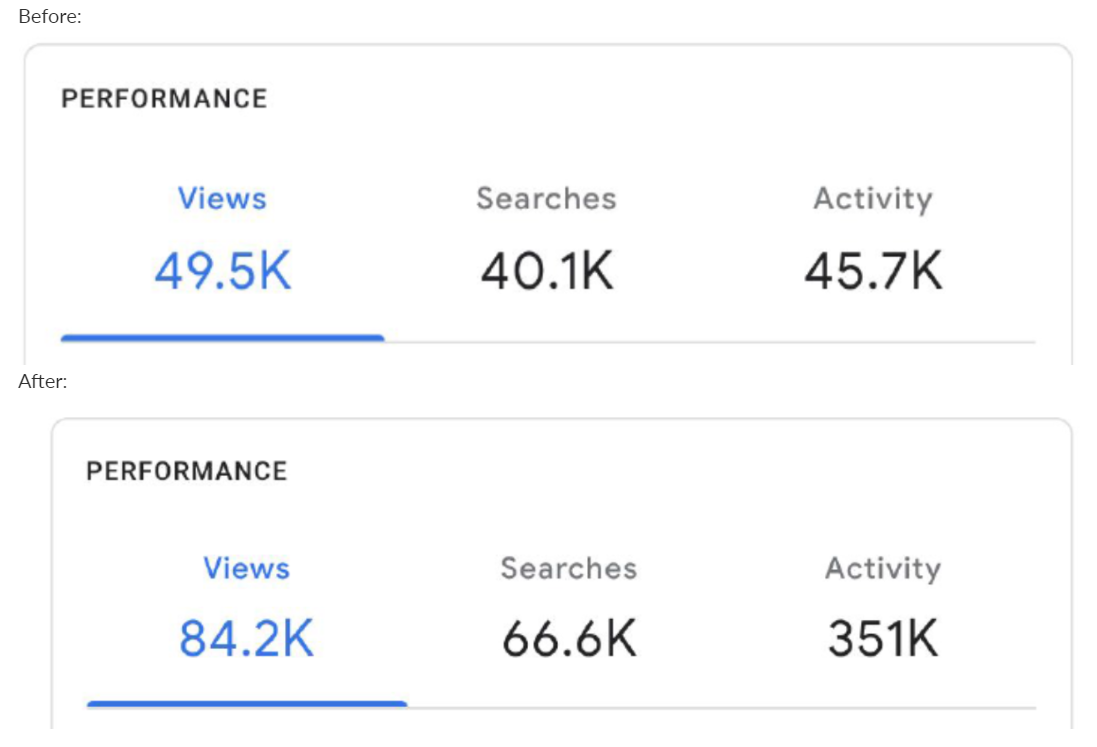Click the 84.2K Views metric
1097x747 pixels.
(246, 636)
